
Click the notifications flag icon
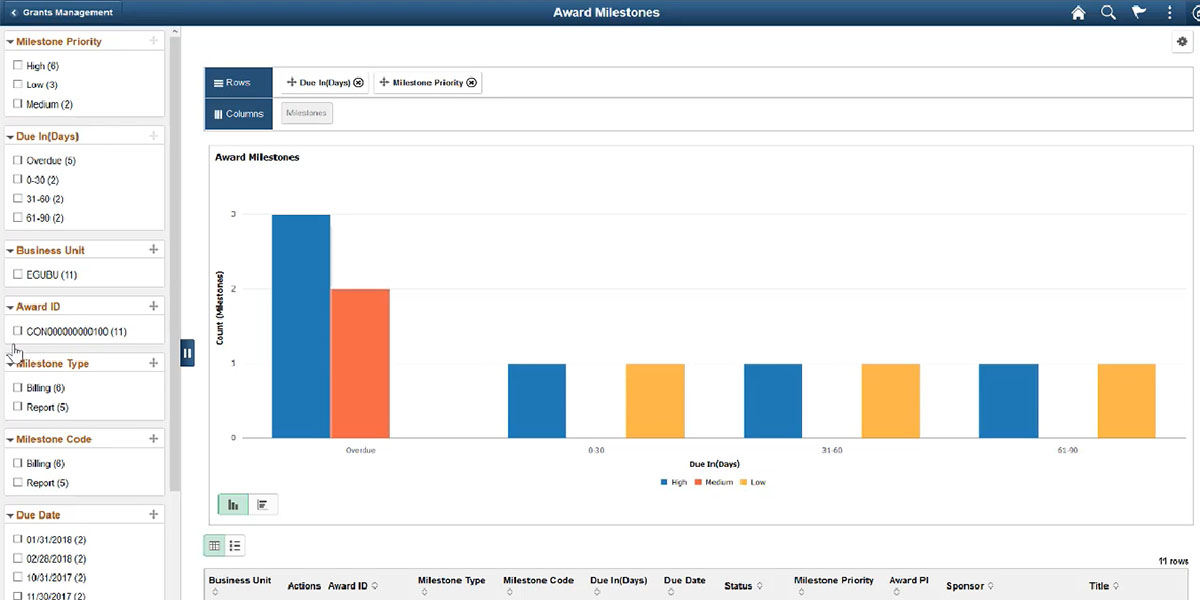[1138, 12]
